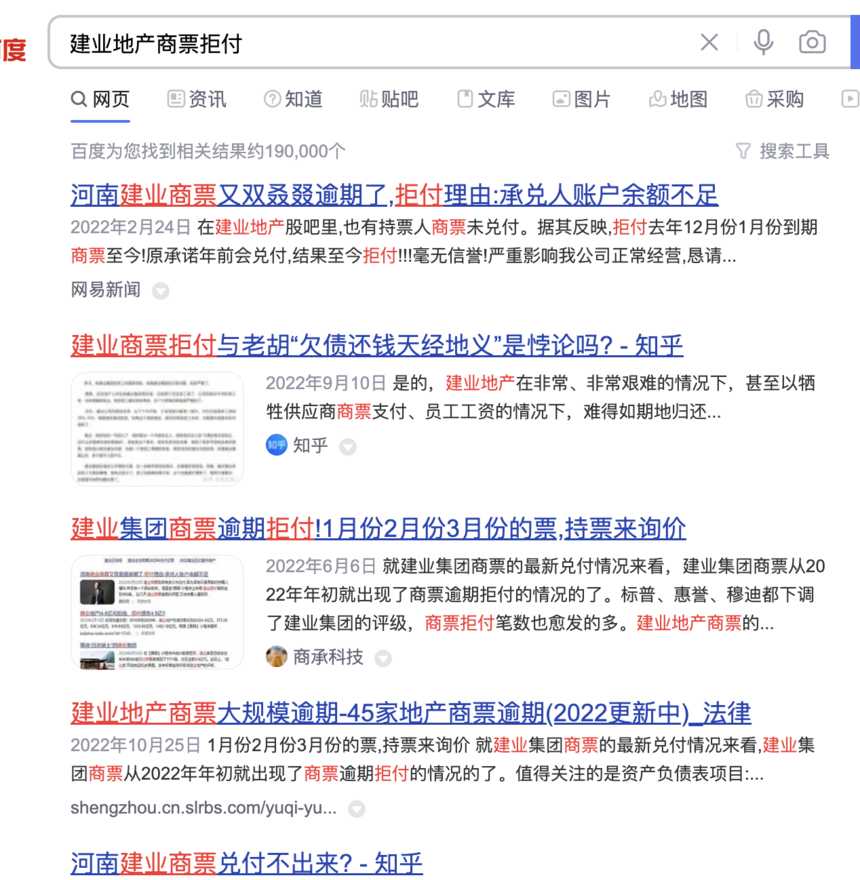
Task: Open result 建业集团商票逾期拒付!1月份2月份3月份的票
Action: tap(378, 529)
